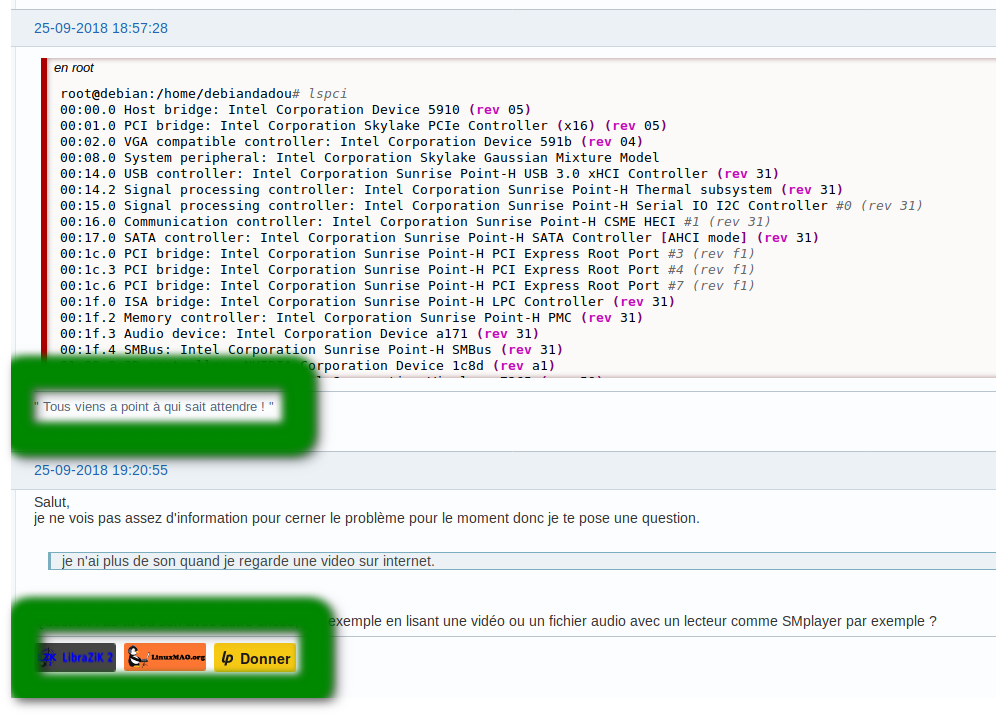The width and height of the screenshot is (996, 717).
Task: Click the 00:15.0 Serial IO I2C Controller line
Action: (491, 205)
